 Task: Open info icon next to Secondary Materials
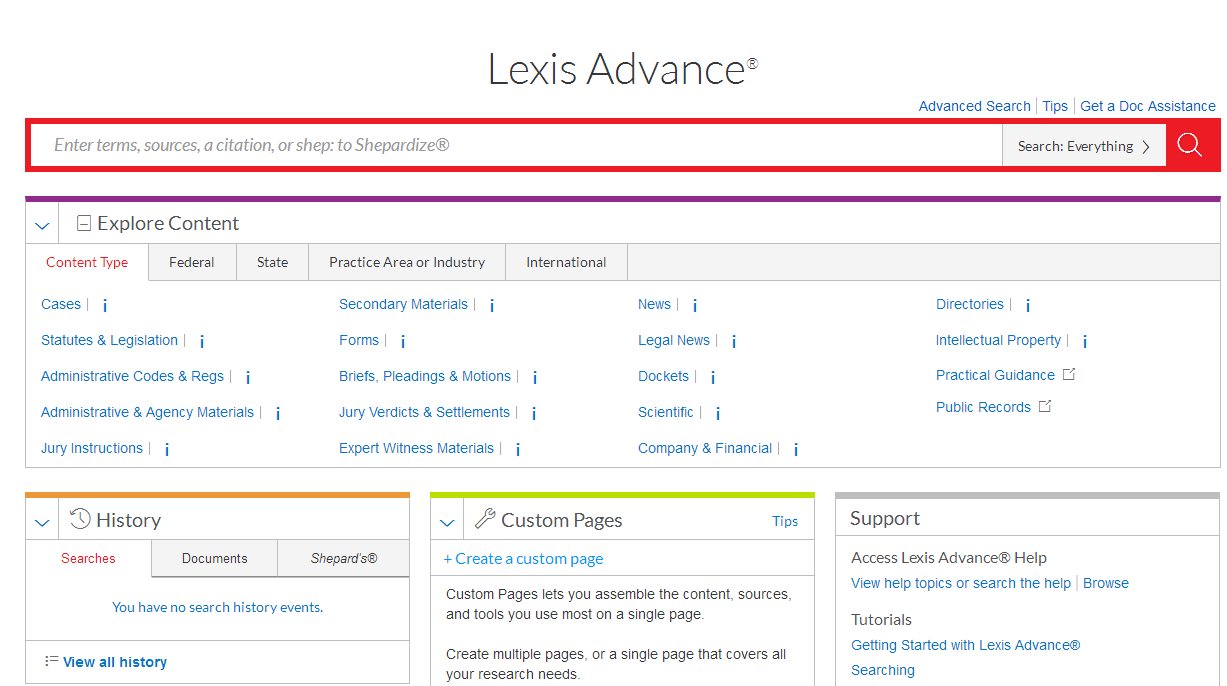(x=492, y=306)
